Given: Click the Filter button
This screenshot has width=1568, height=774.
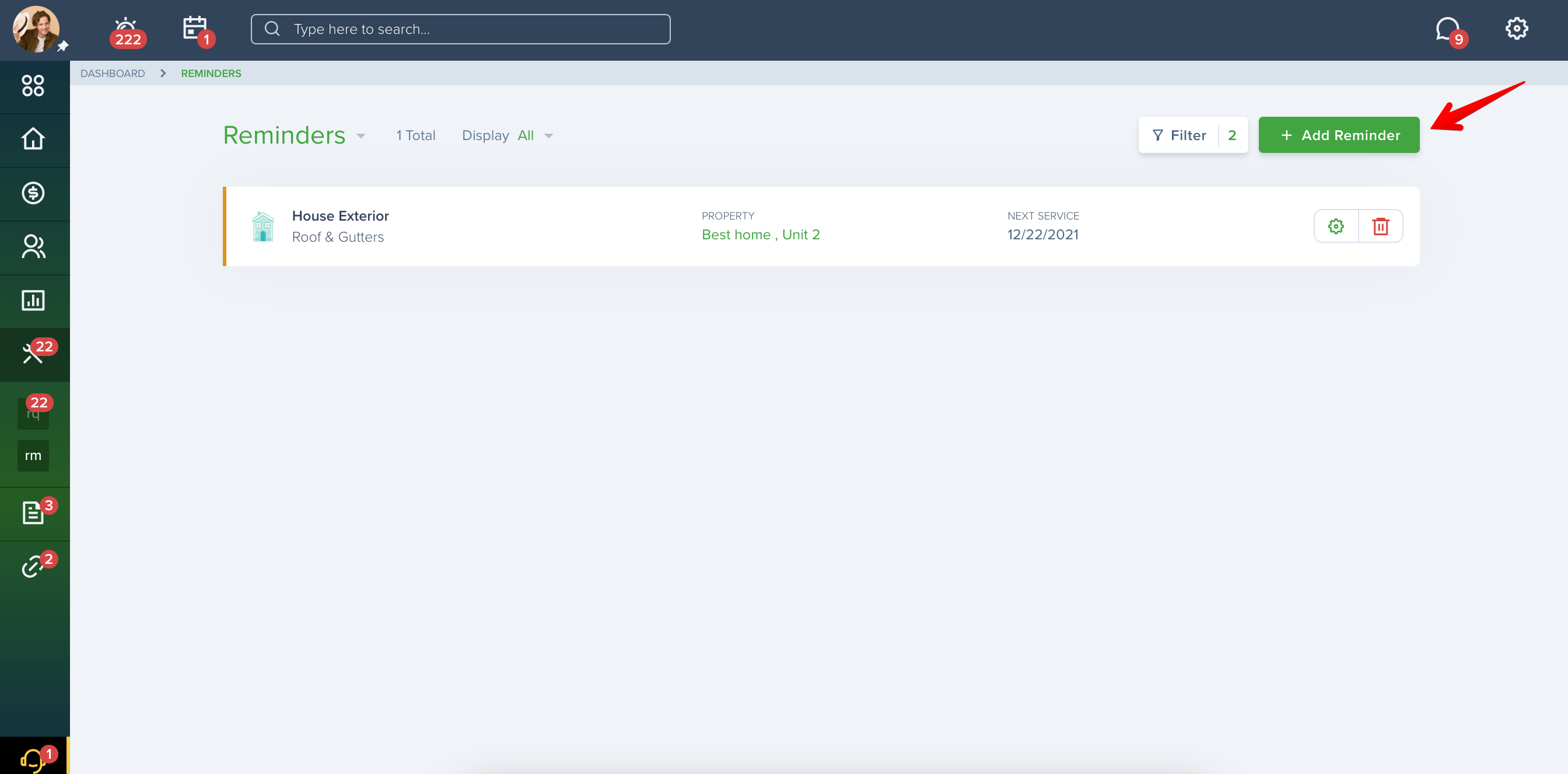Looking at the screenshot, I should point(1192,135).
